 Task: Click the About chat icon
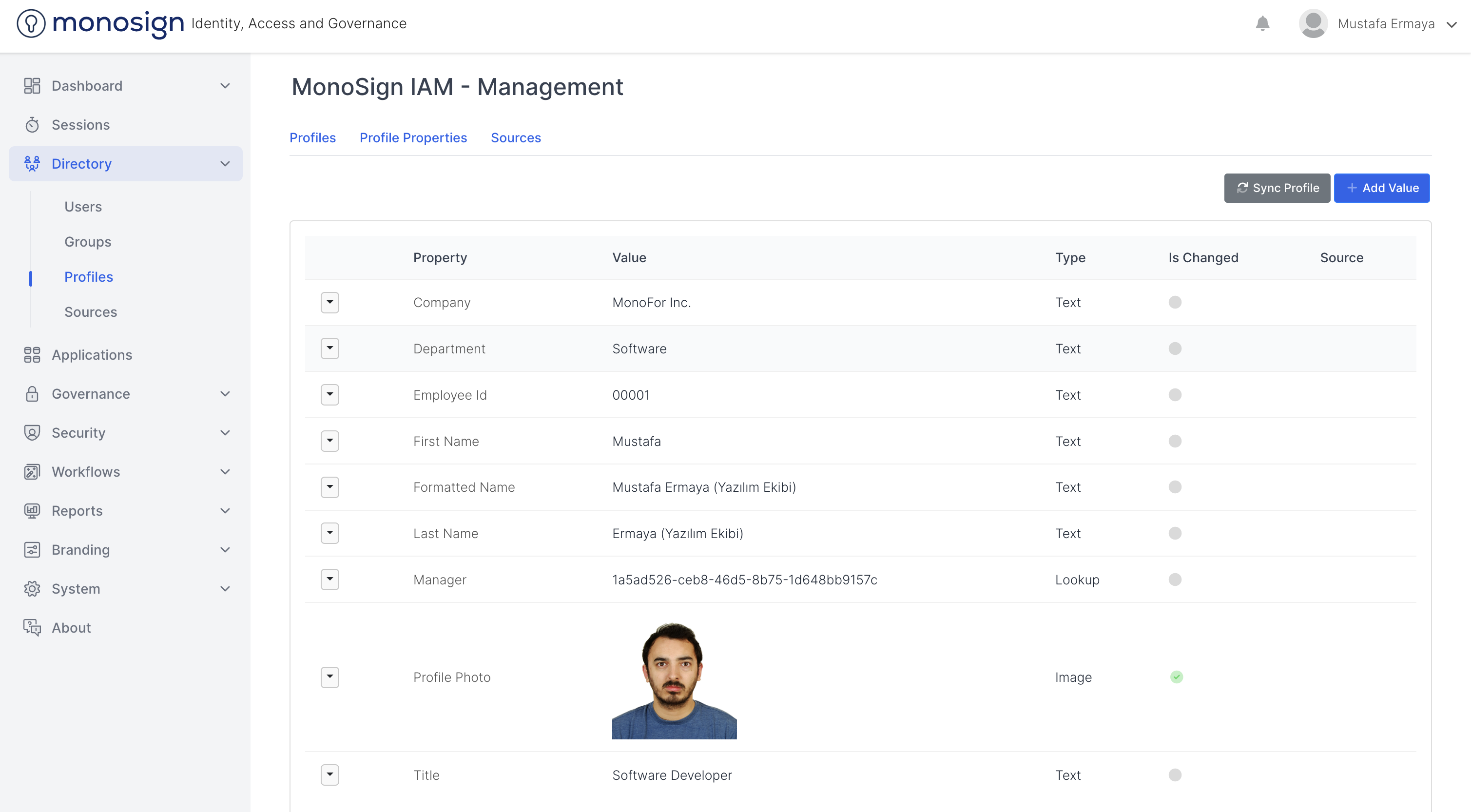pyautogui.click(x=32, y=628)
